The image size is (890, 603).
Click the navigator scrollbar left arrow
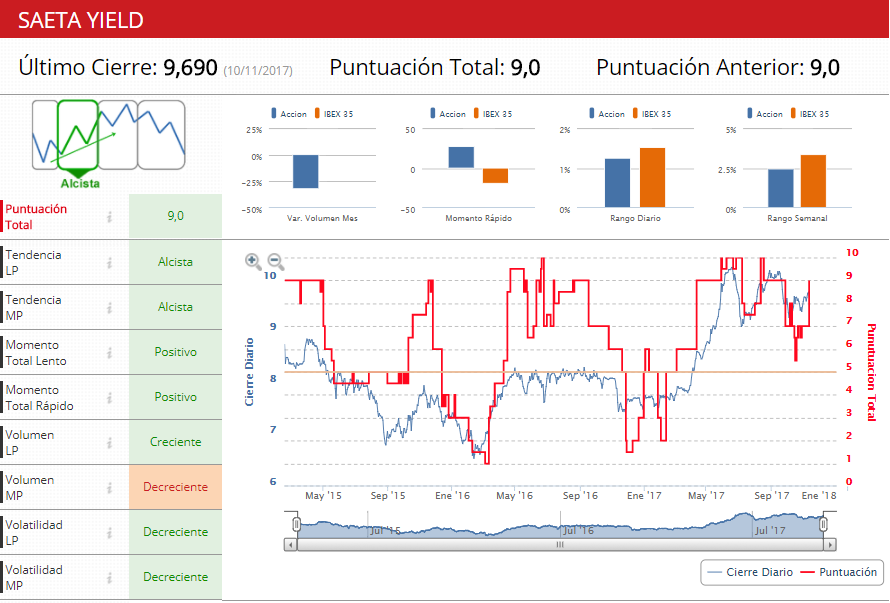(x=291, y=545)
